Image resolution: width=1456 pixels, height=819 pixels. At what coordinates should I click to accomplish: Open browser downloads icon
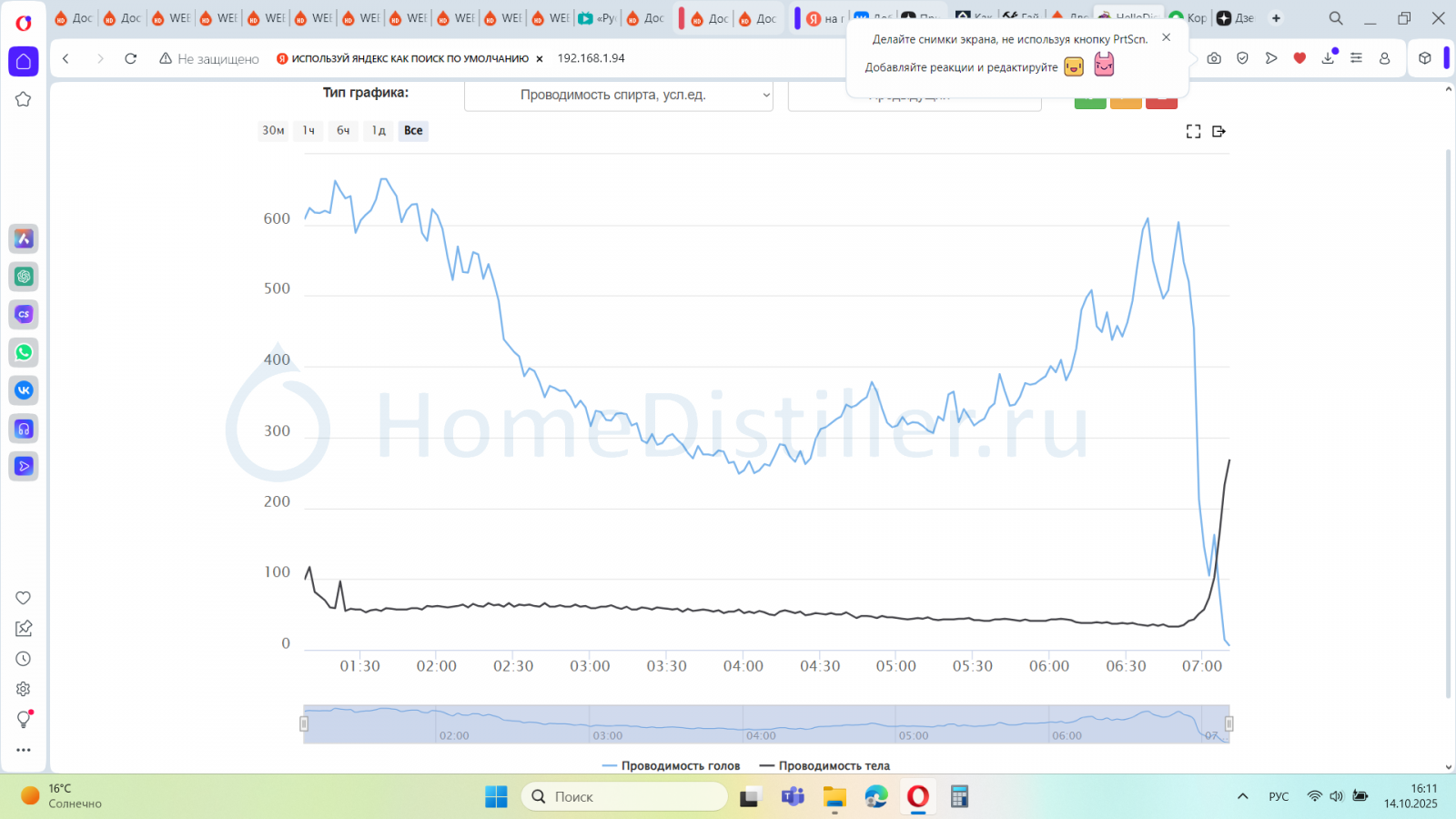(1328, 58)
